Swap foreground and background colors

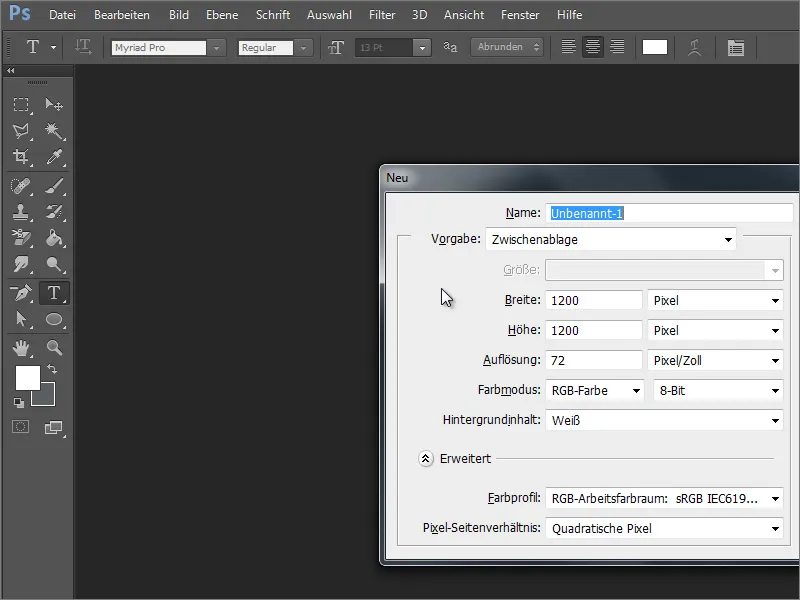pos(52,368)
